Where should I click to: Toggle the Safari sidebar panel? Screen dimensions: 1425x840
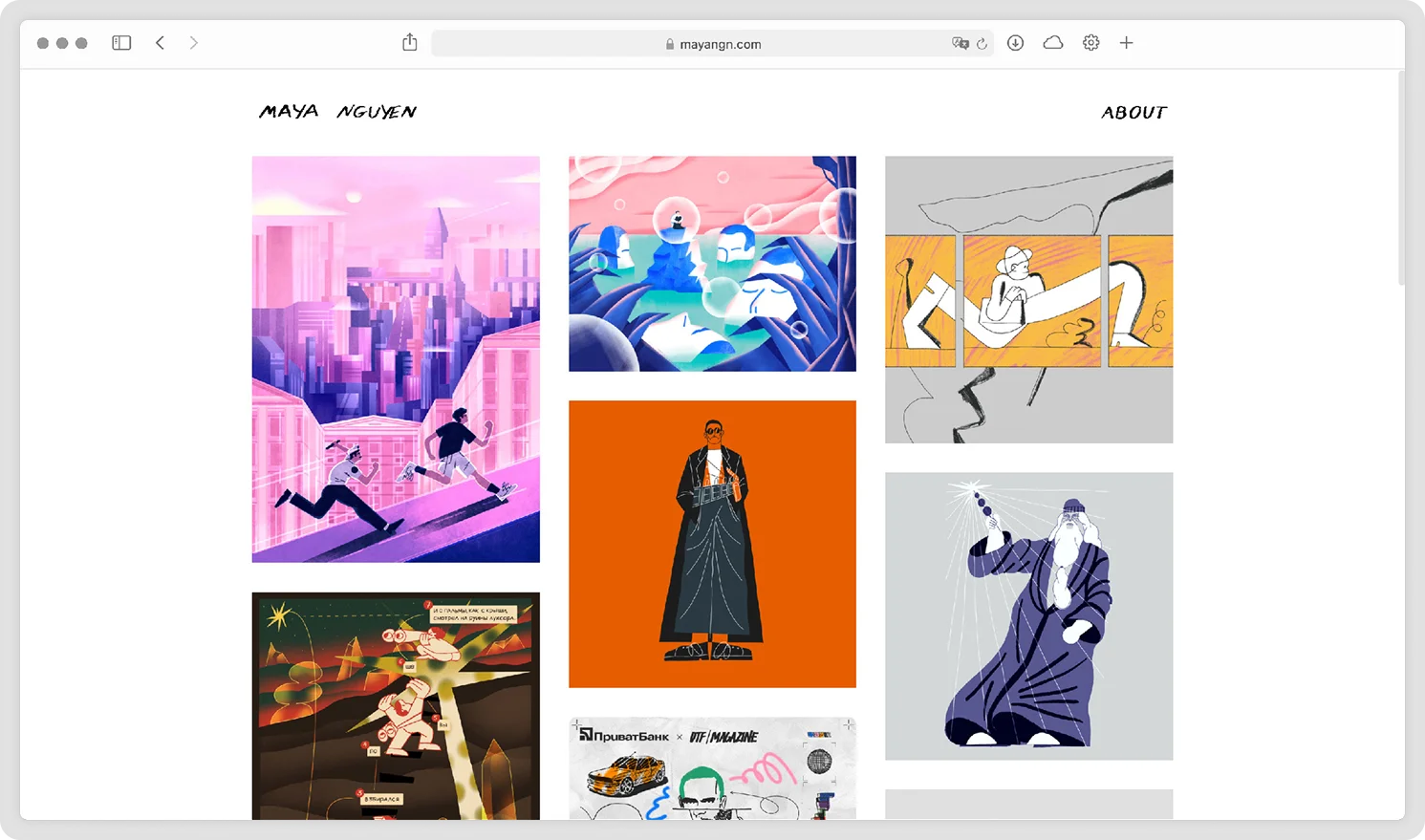pyautogui.click(x=121, y=43)
